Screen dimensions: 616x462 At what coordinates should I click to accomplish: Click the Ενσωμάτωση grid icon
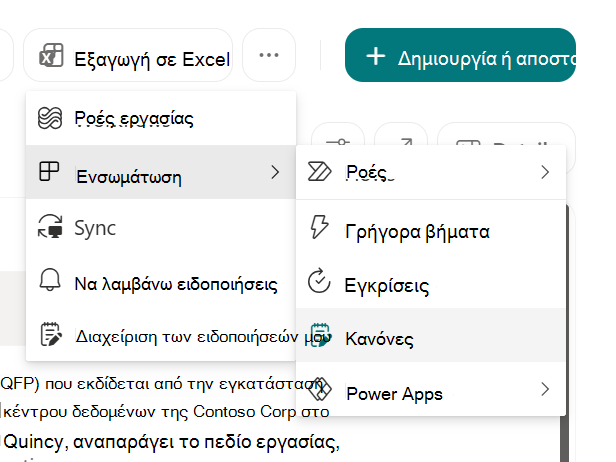[x=49, y=172]
